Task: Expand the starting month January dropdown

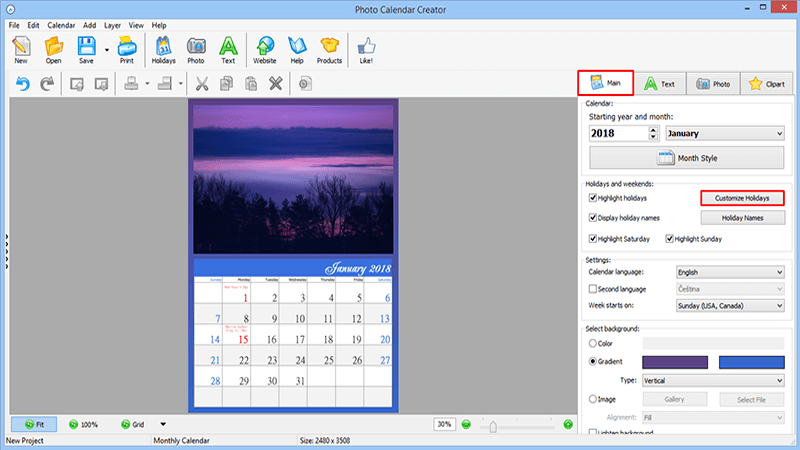Action: [x=724, y=133]
